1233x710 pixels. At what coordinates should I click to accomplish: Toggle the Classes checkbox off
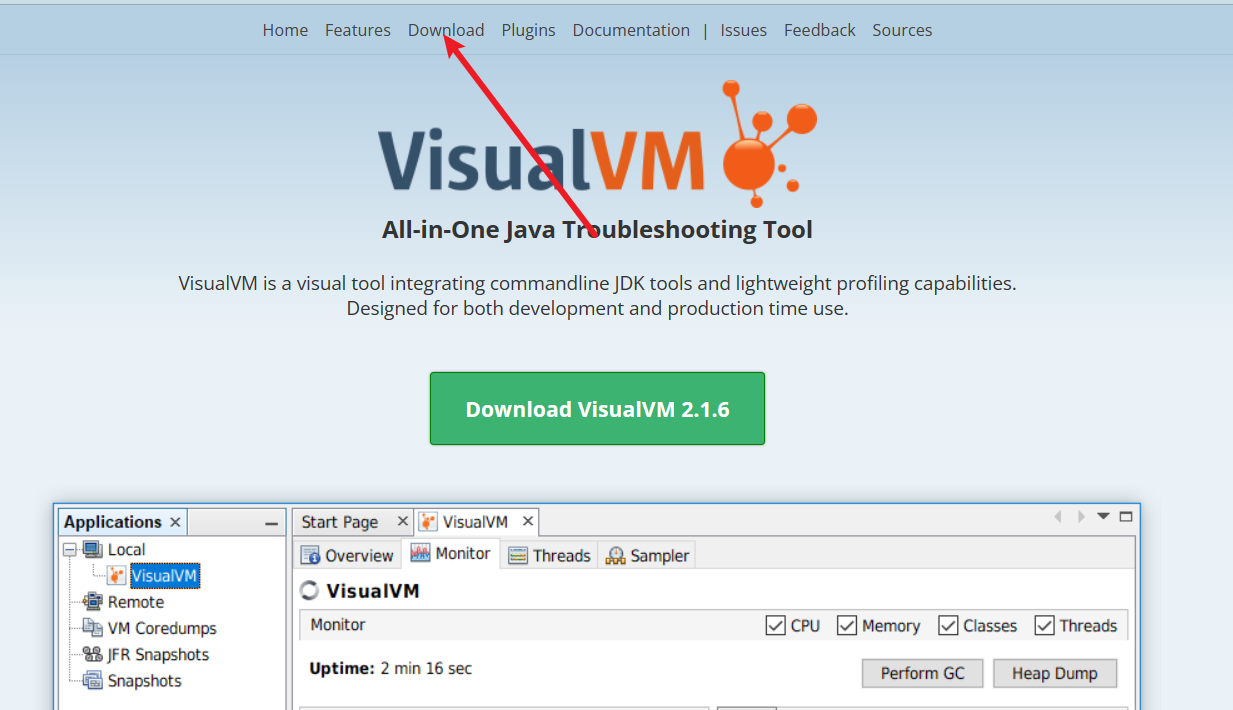pos(947,625)
